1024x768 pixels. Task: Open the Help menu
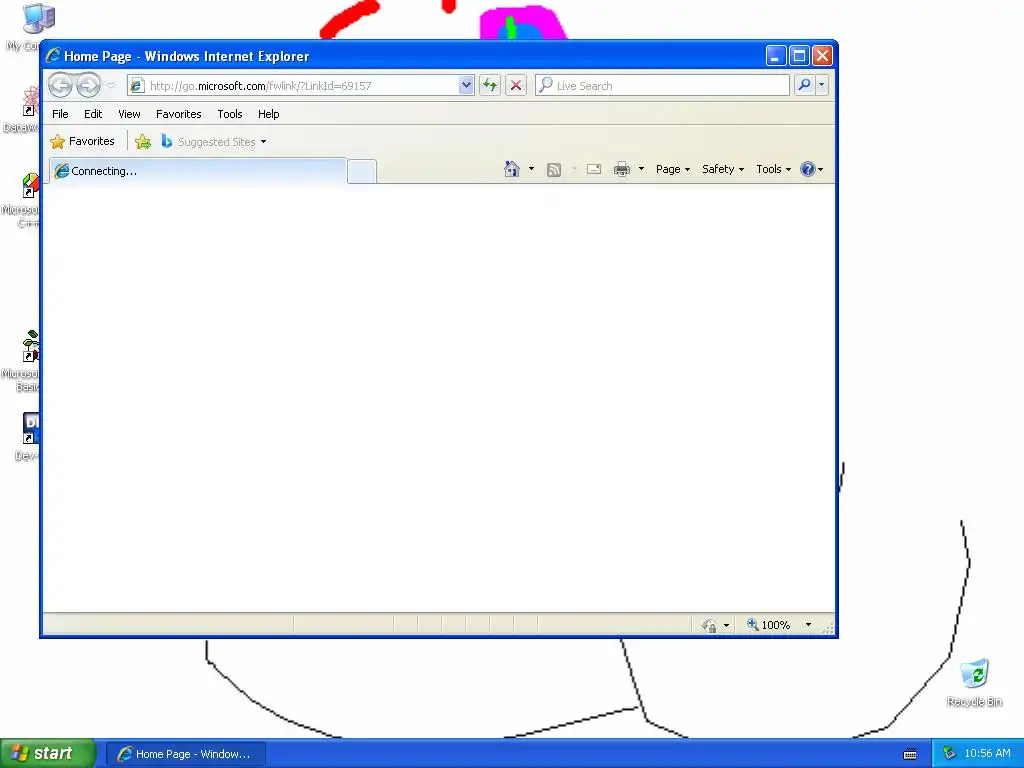[268, 114]
